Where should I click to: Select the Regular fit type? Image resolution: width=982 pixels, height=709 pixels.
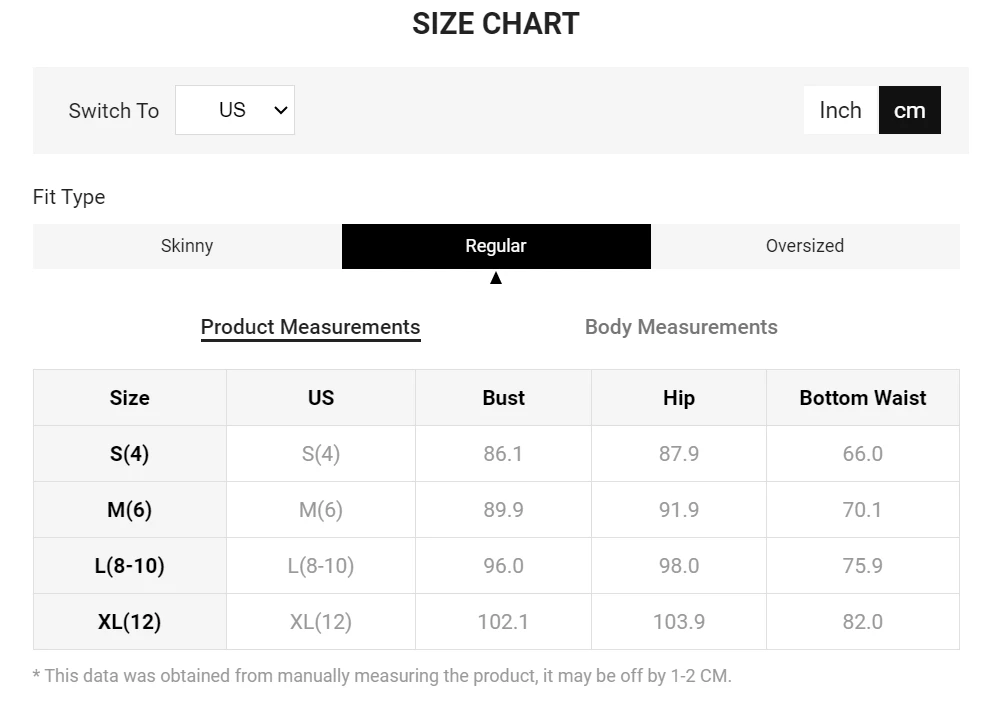click(496, 246)
